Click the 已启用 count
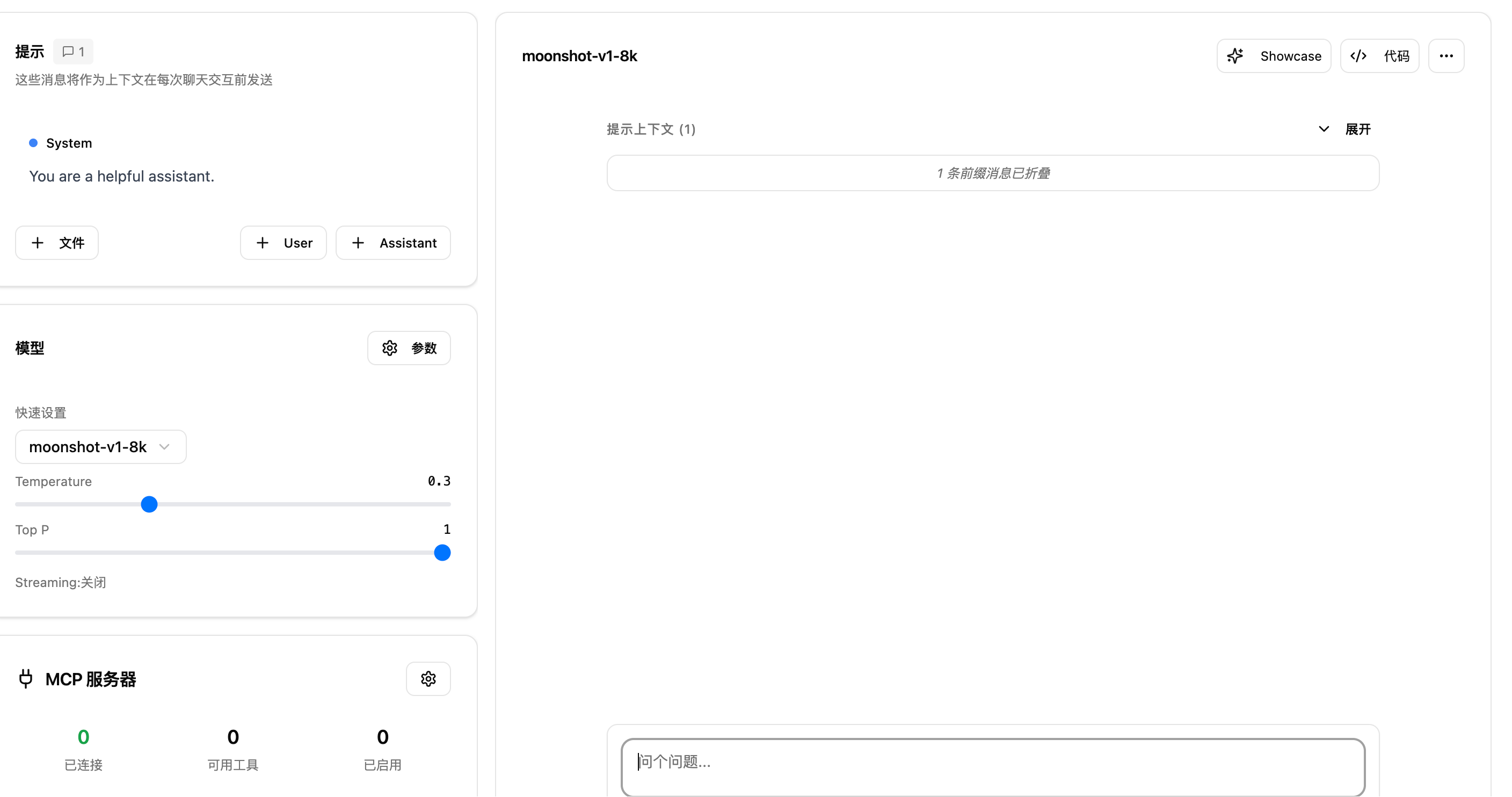 click(383, 737)
